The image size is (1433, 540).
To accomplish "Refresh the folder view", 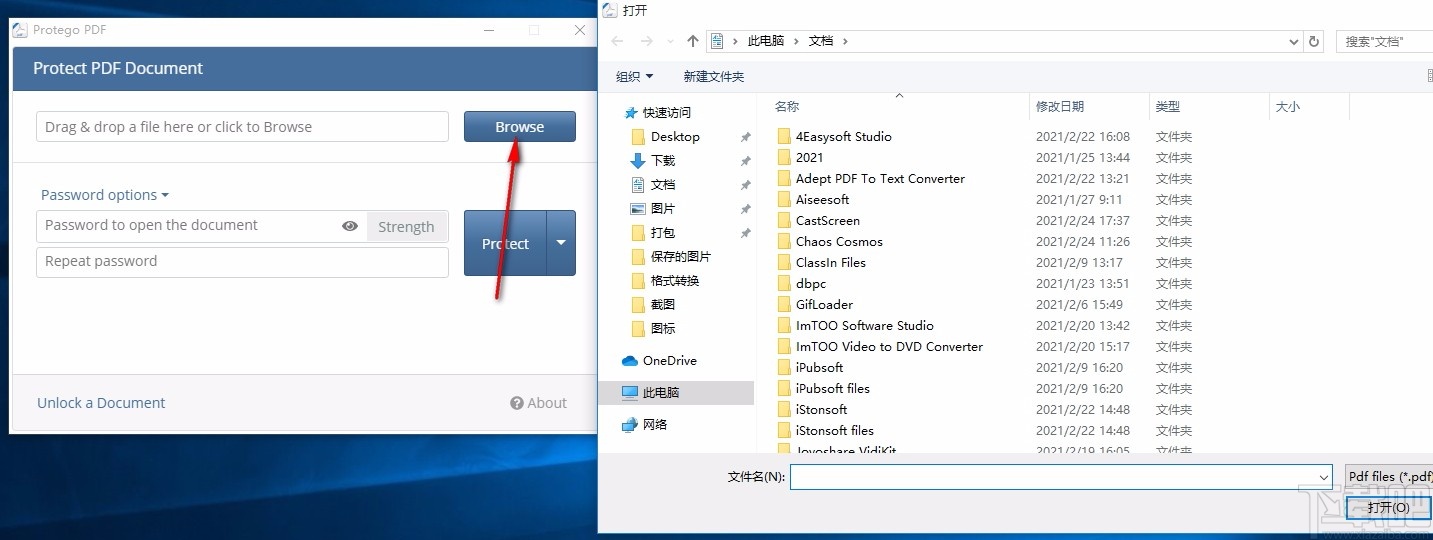I will pos(1316,41).
